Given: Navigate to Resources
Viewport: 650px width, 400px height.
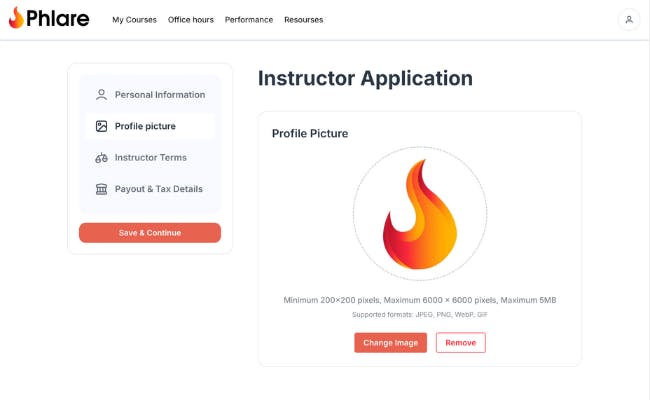Looking at the screenshot, I should [303, 20].
